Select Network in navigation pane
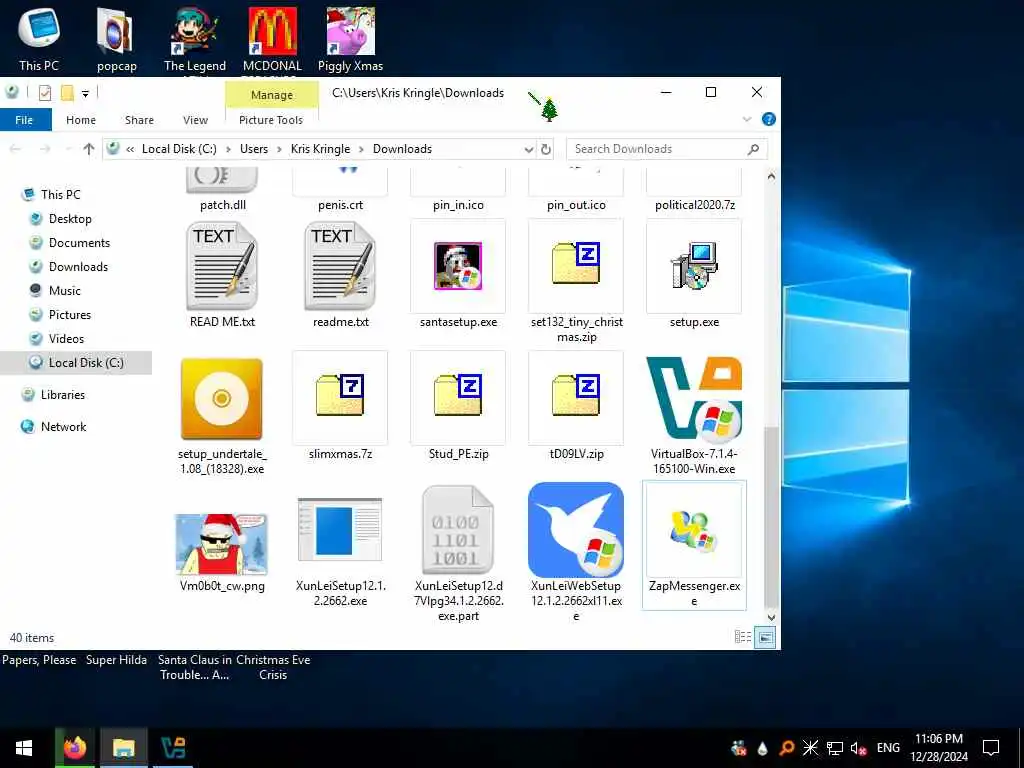This screenshot has height=768, width=1024. point(63,426)
